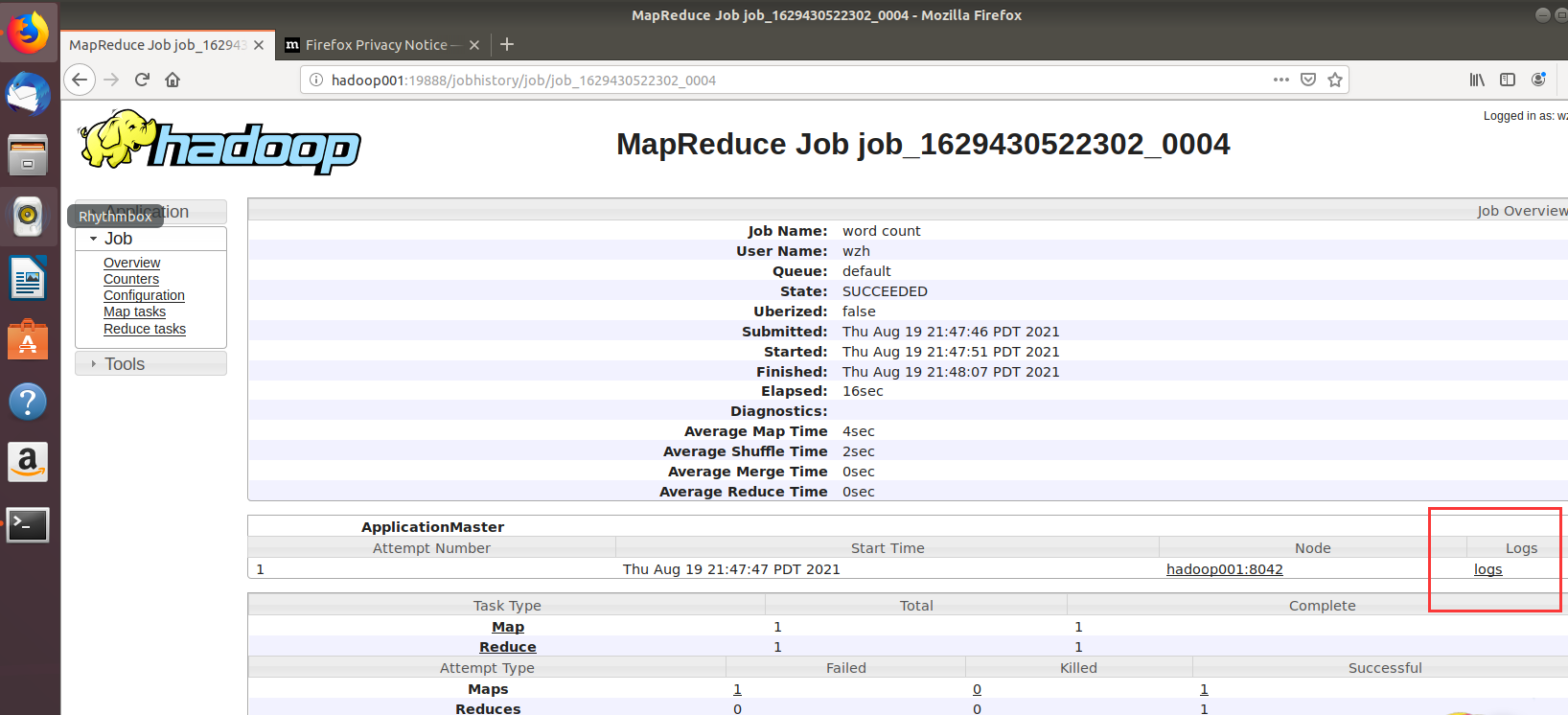Image resolution: width=1568 pixels, height=715 pixels.
Task: Open Firefox from the dock
Action: tap(28, 34)
